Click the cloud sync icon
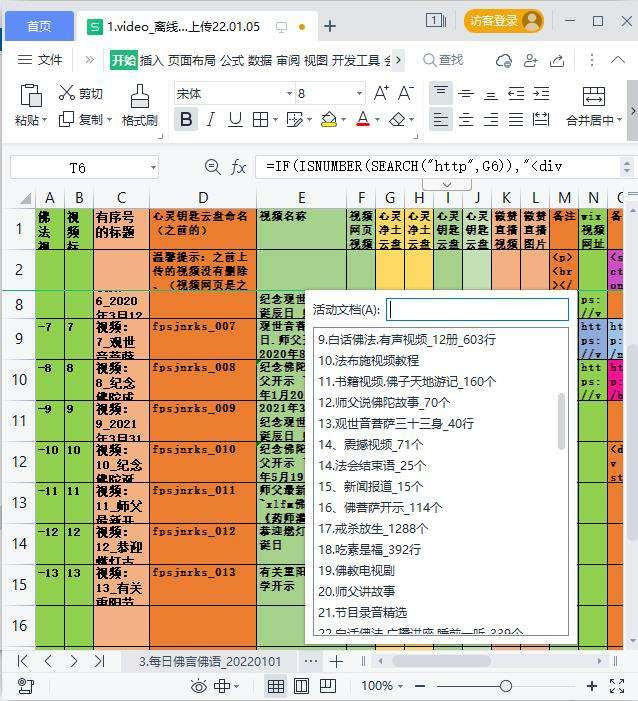This screenshot has height=701, width=638. [x=504, y=60]
